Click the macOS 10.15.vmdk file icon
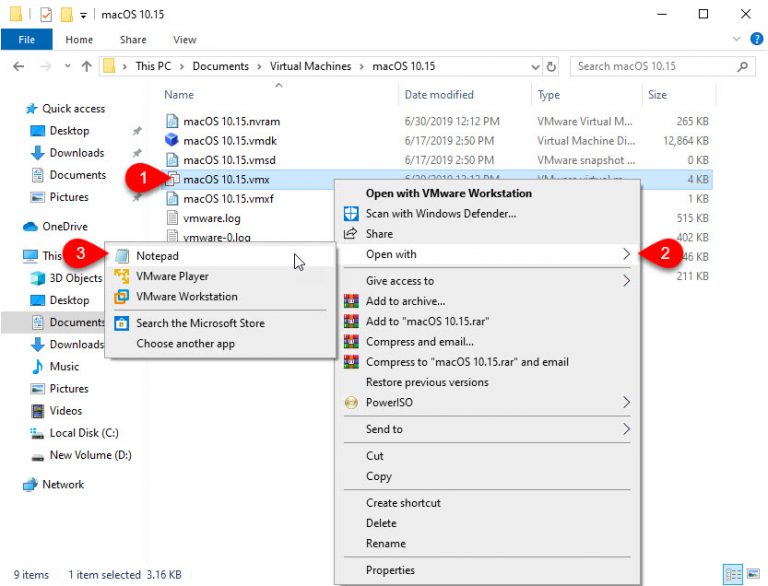768x586 pixels. (x=171, y=141)
